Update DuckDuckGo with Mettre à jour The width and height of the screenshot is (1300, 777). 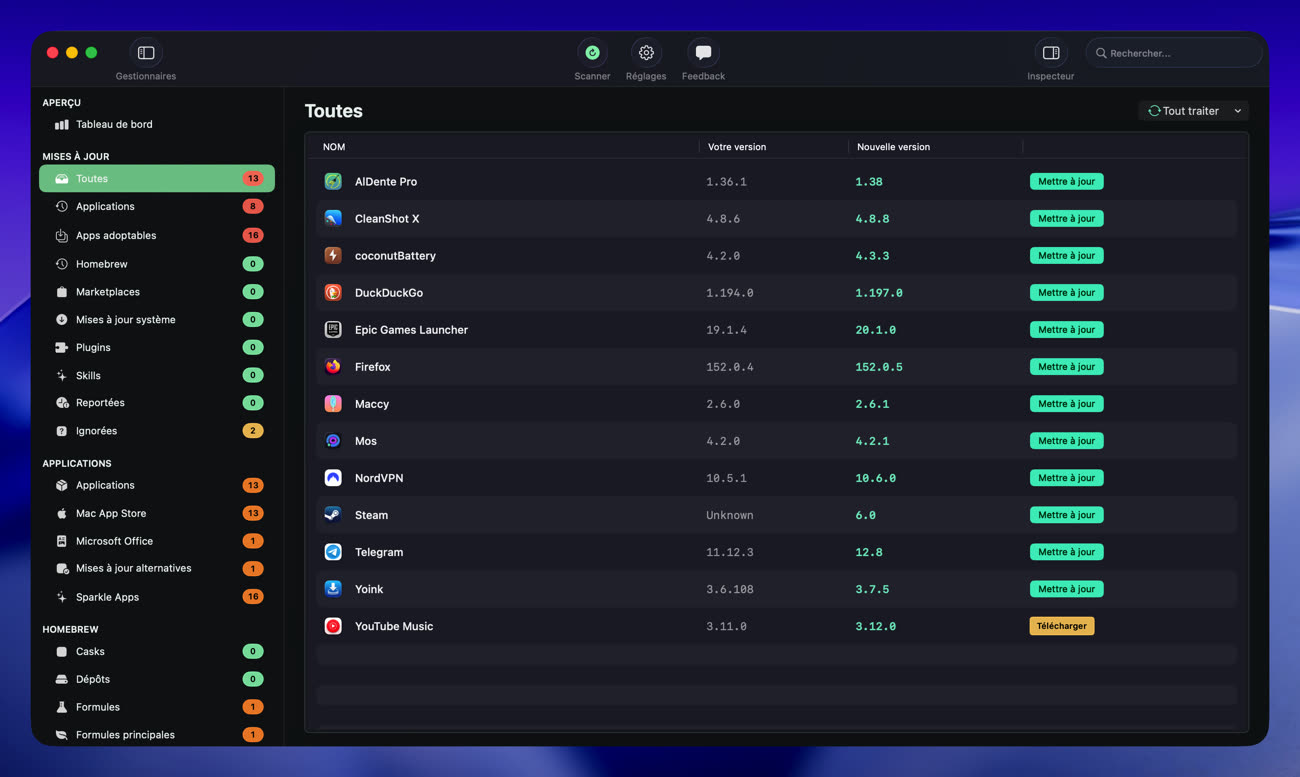[1066, 293]
